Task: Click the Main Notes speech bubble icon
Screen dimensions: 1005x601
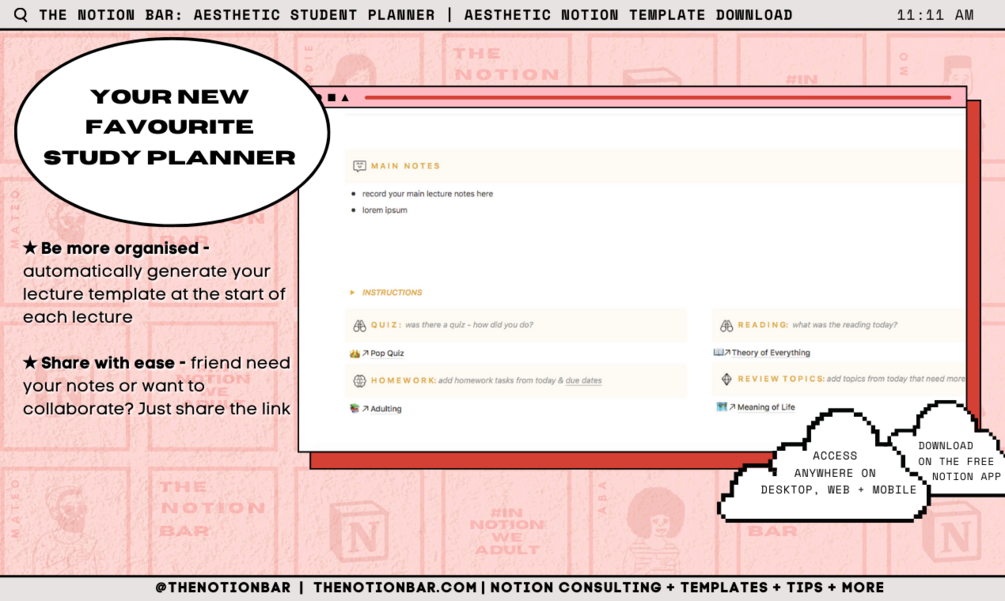Action: coord(360,166)
